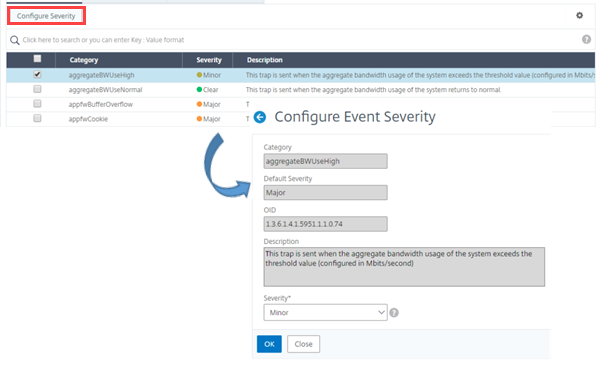The height and width of the screenshot is (373, 602).
Task: Uncheck the aggregateBWUseHigh row checkbox
Action: [x=37, y=74]
